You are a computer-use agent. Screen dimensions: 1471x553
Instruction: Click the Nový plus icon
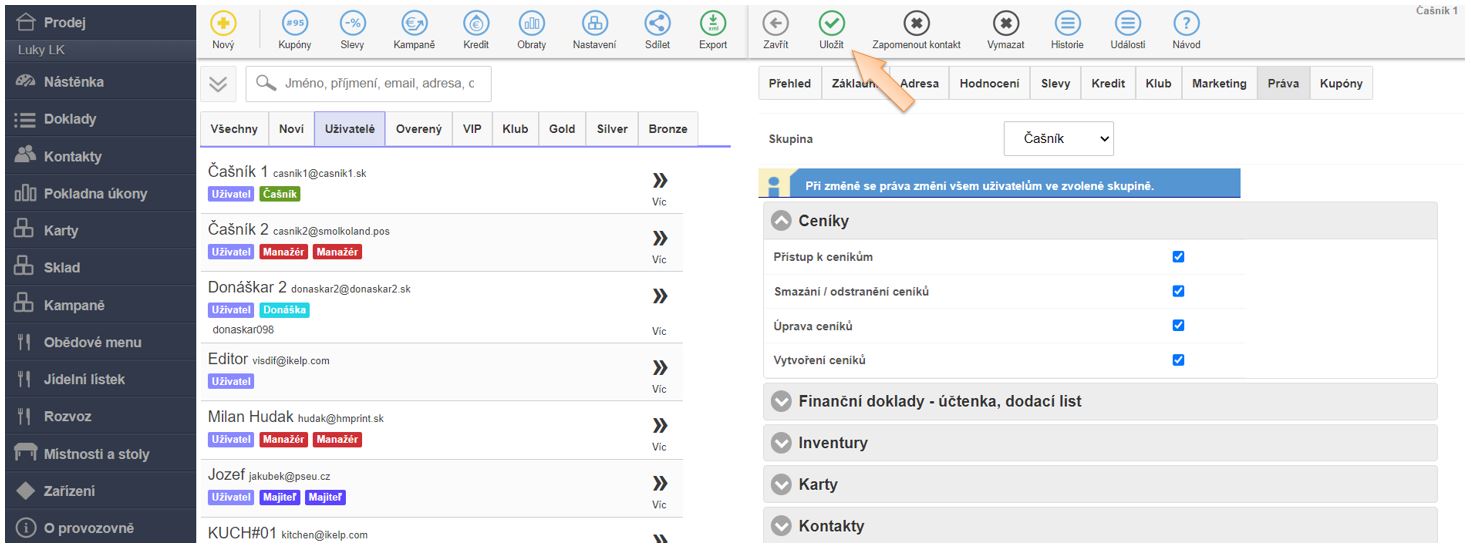pos(224,25)
